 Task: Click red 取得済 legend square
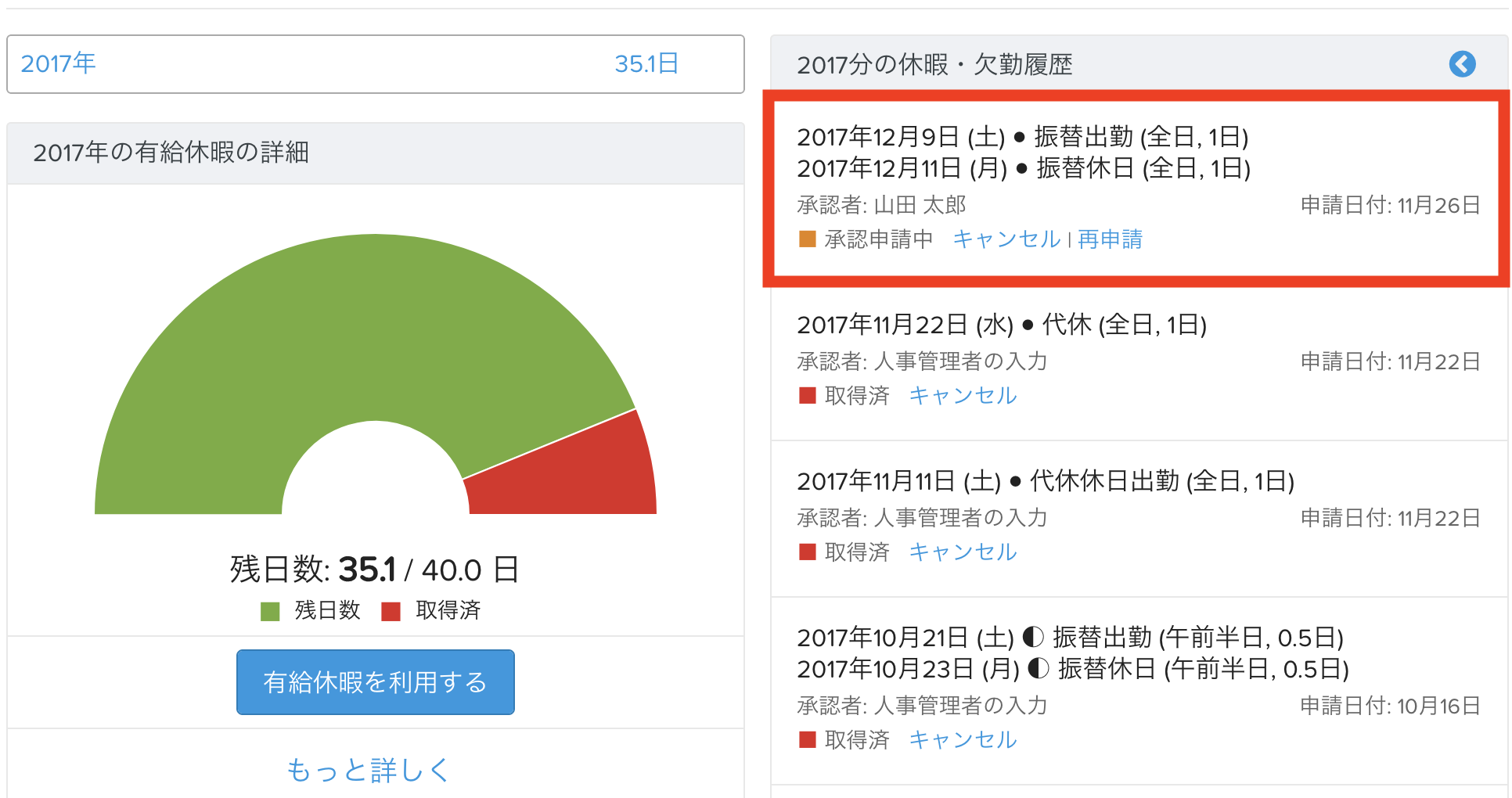(391, 611)
